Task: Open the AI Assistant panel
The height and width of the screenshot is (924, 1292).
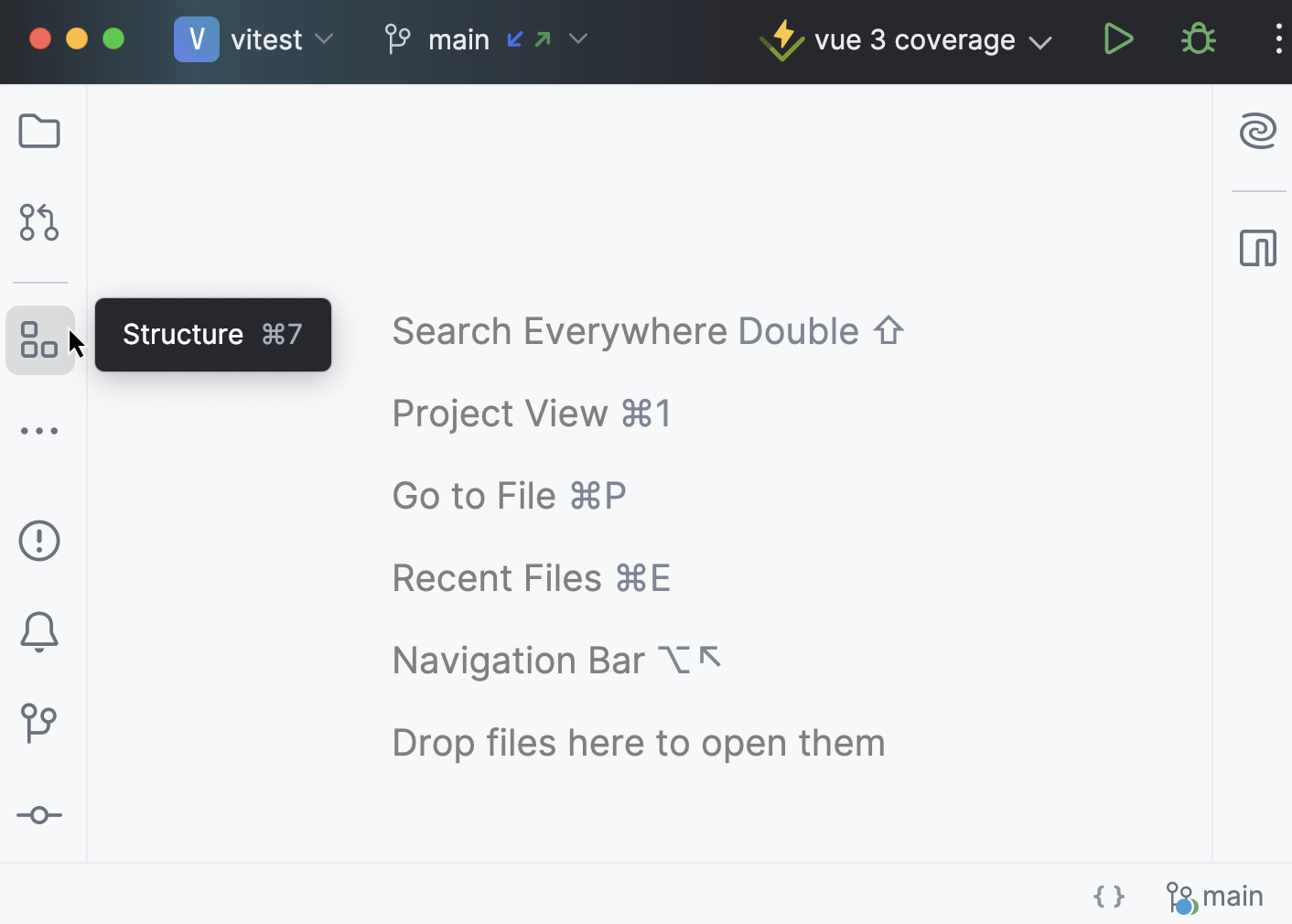Action: pos(1258,131)
